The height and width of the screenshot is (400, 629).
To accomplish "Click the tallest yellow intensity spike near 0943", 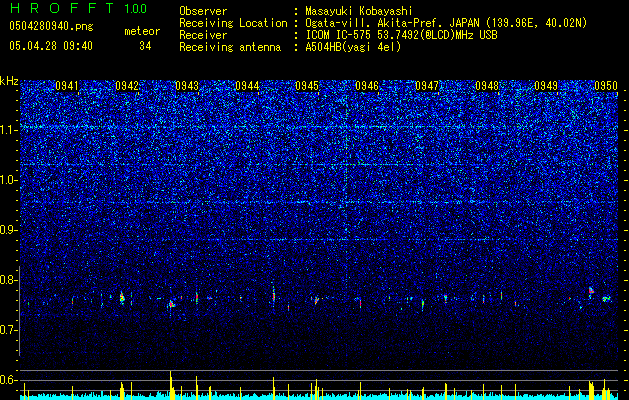I will point(171,385).
